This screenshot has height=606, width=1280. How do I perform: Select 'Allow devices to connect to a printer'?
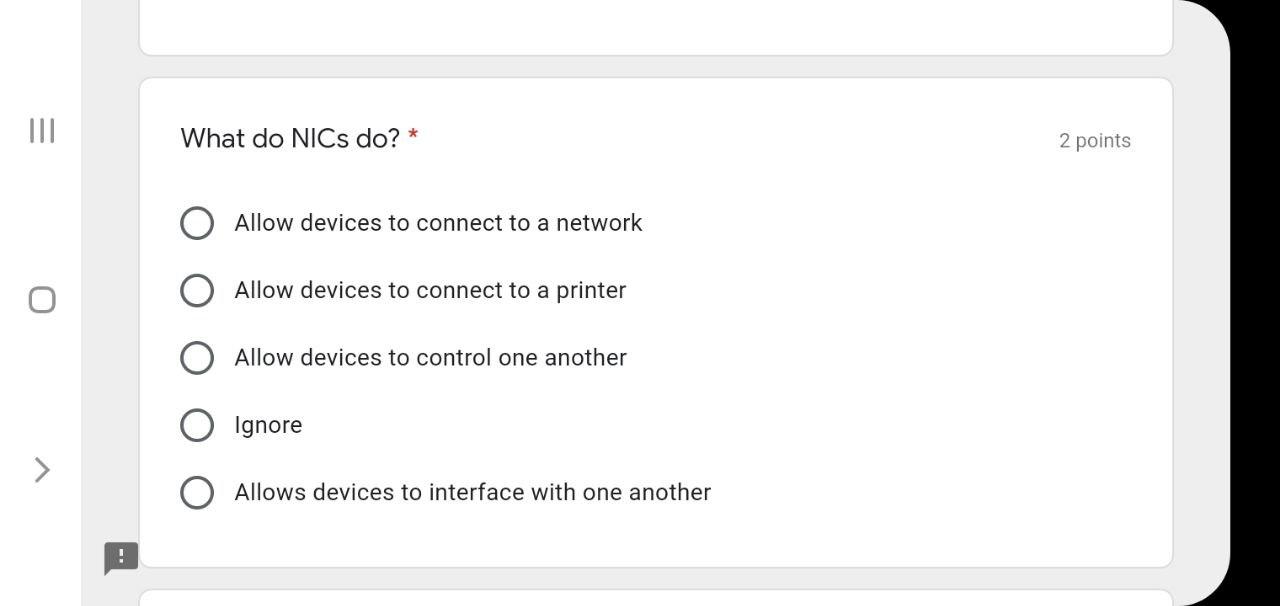(x=197, y=290)
